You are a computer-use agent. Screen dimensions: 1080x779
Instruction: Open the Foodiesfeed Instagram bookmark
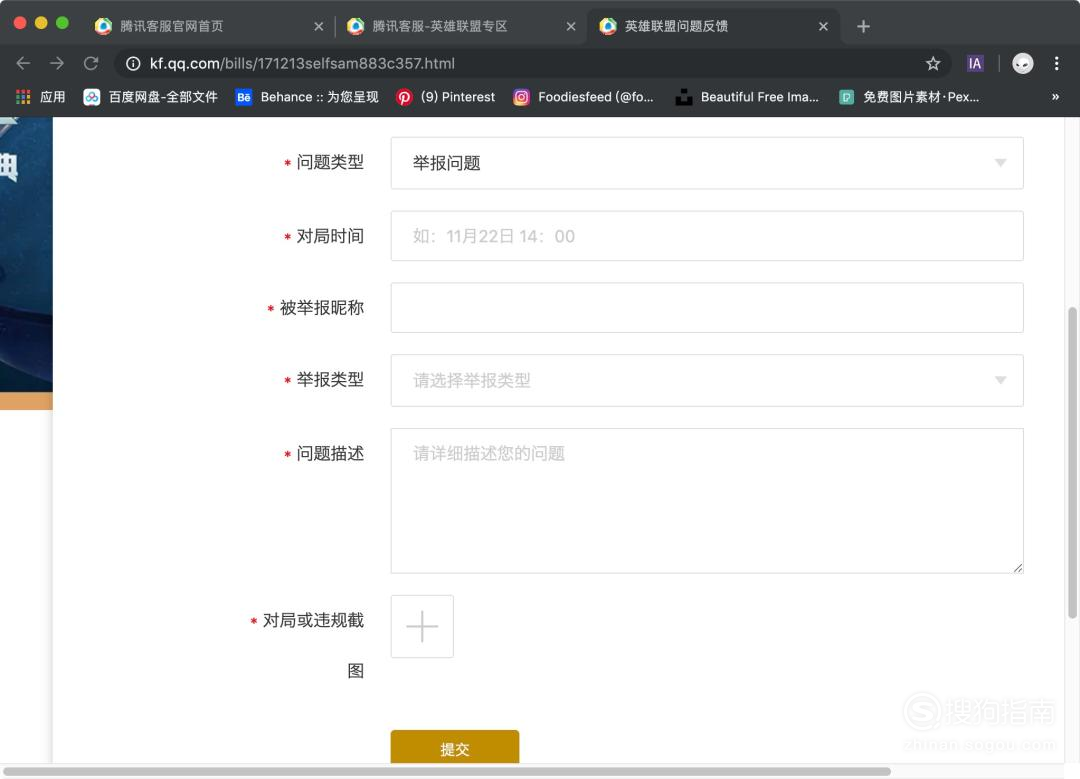(583, 97)
